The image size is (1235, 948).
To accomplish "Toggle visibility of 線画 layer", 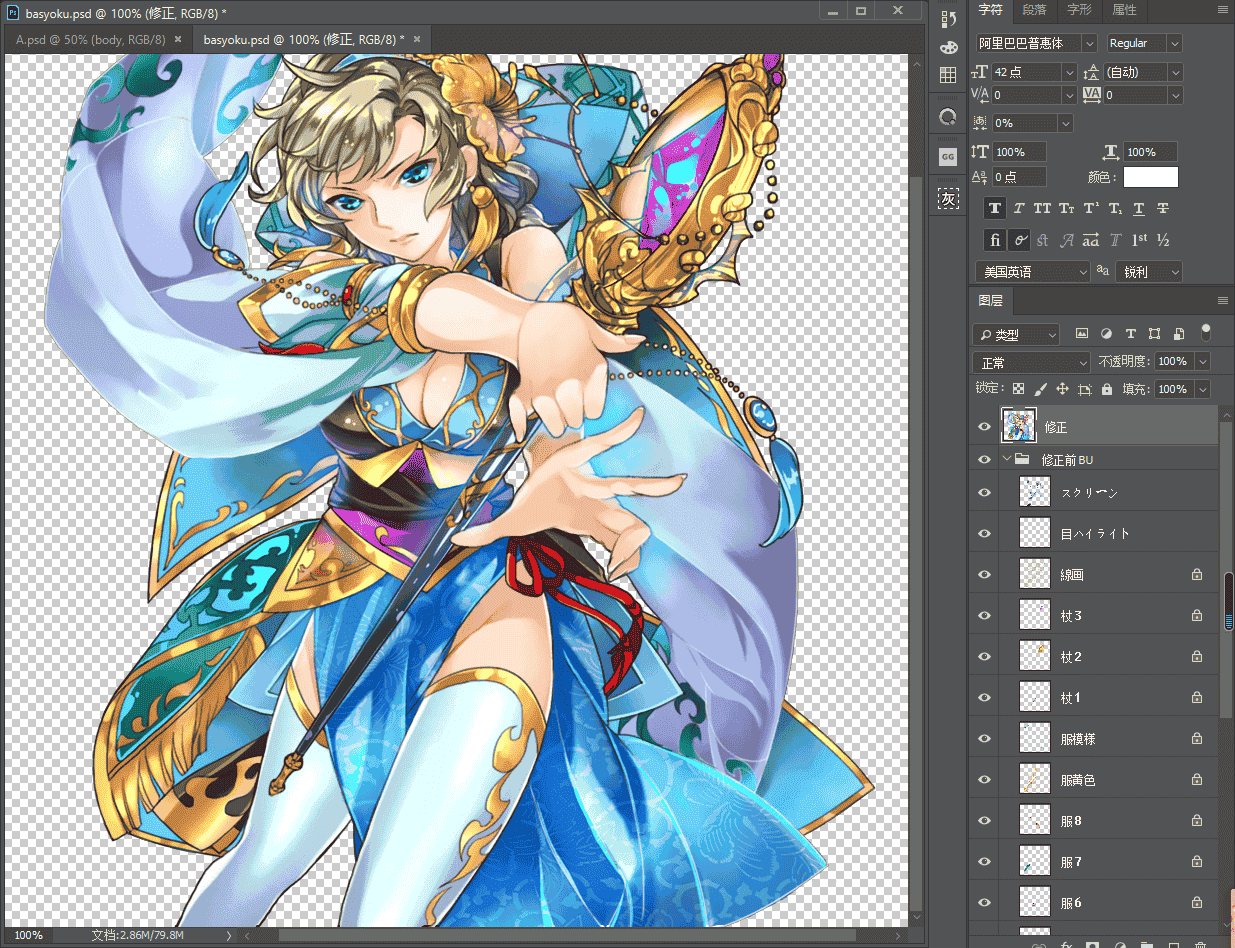I will 984,575.
